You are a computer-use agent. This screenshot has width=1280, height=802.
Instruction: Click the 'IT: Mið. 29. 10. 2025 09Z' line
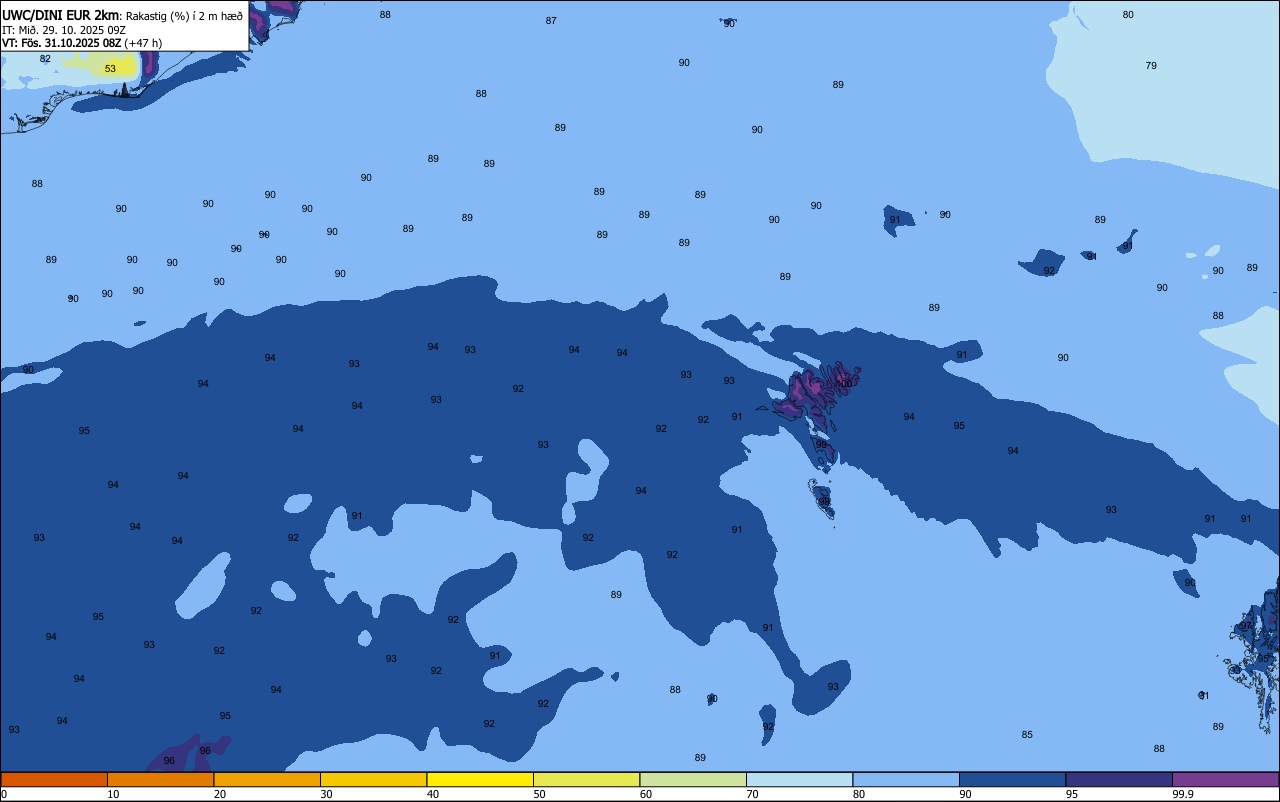point(64,30)
